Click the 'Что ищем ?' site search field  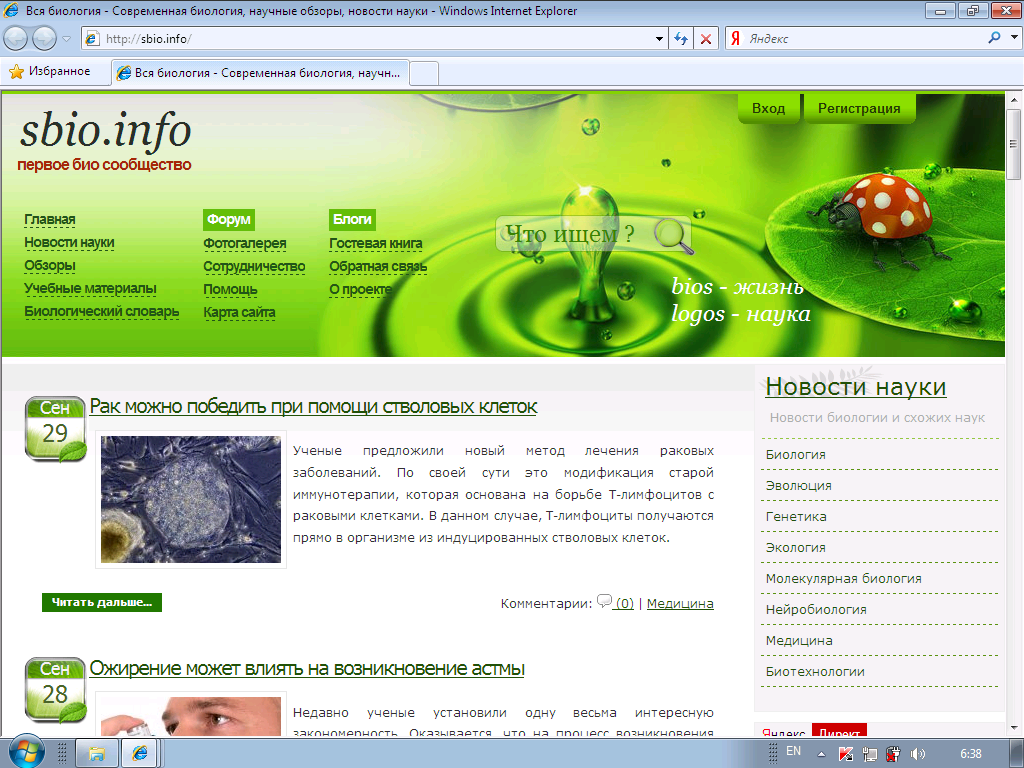(575, 234)
